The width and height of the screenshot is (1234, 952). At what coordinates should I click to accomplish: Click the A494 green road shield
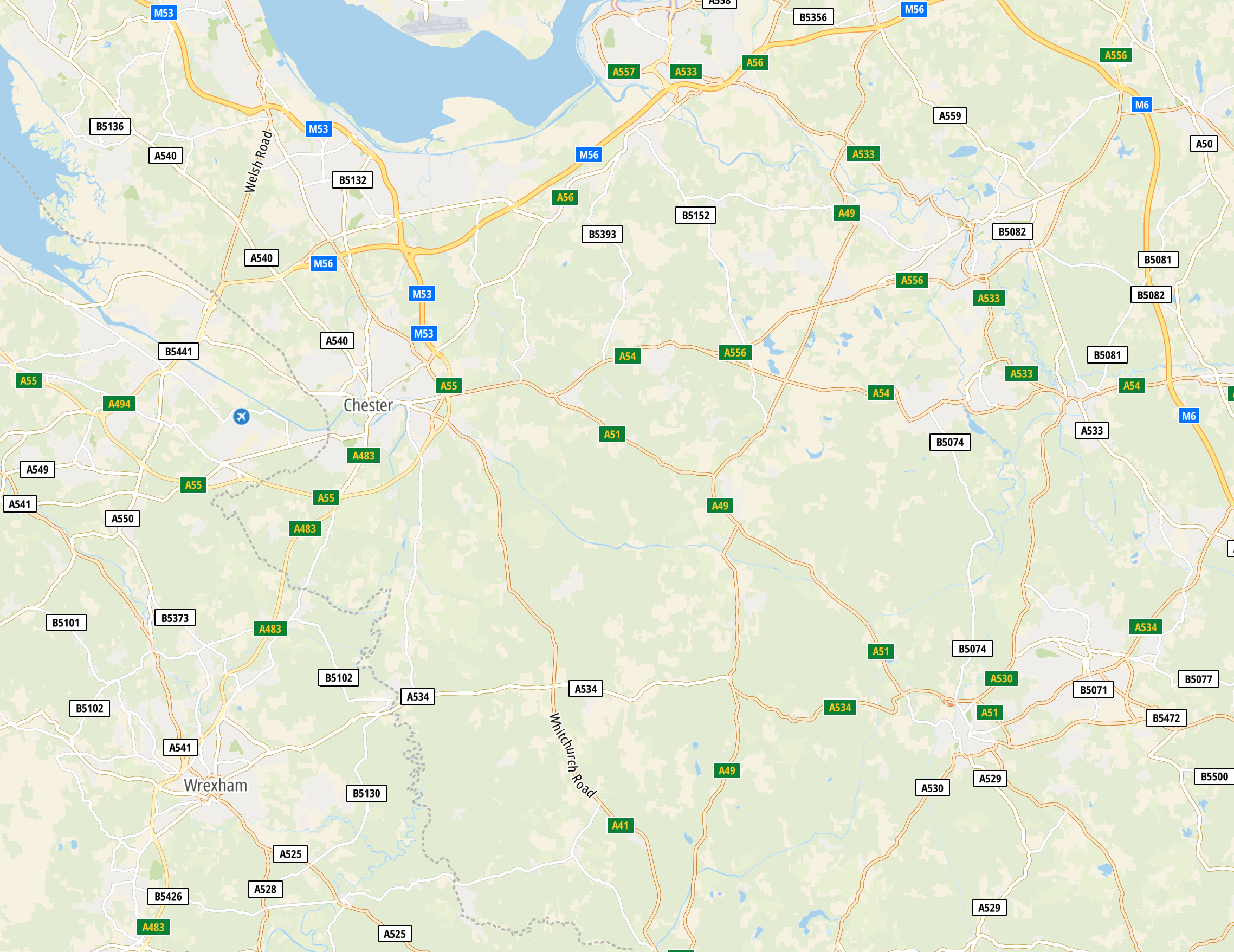tap(119, 404)
